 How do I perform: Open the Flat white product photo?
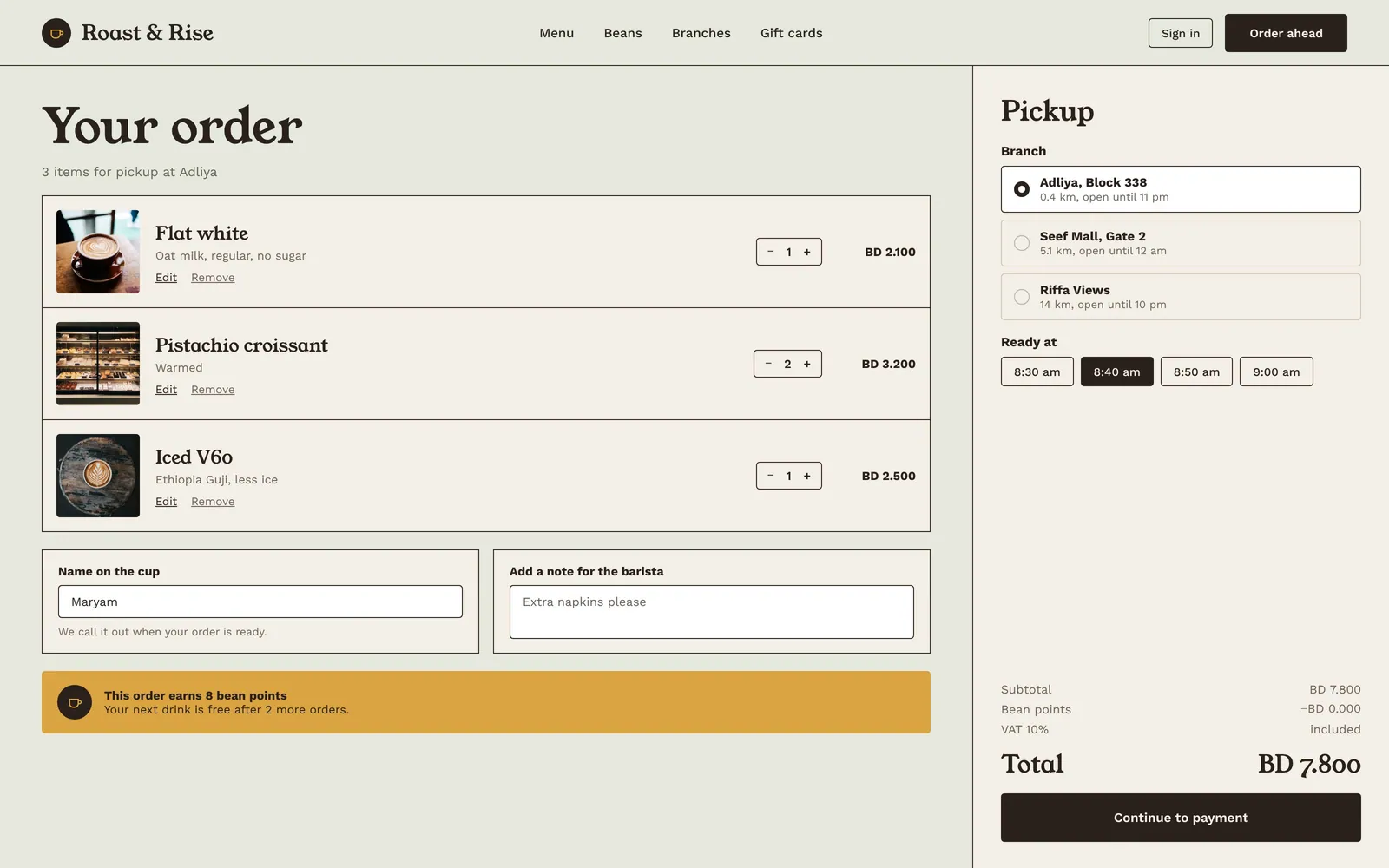(98, 252)
